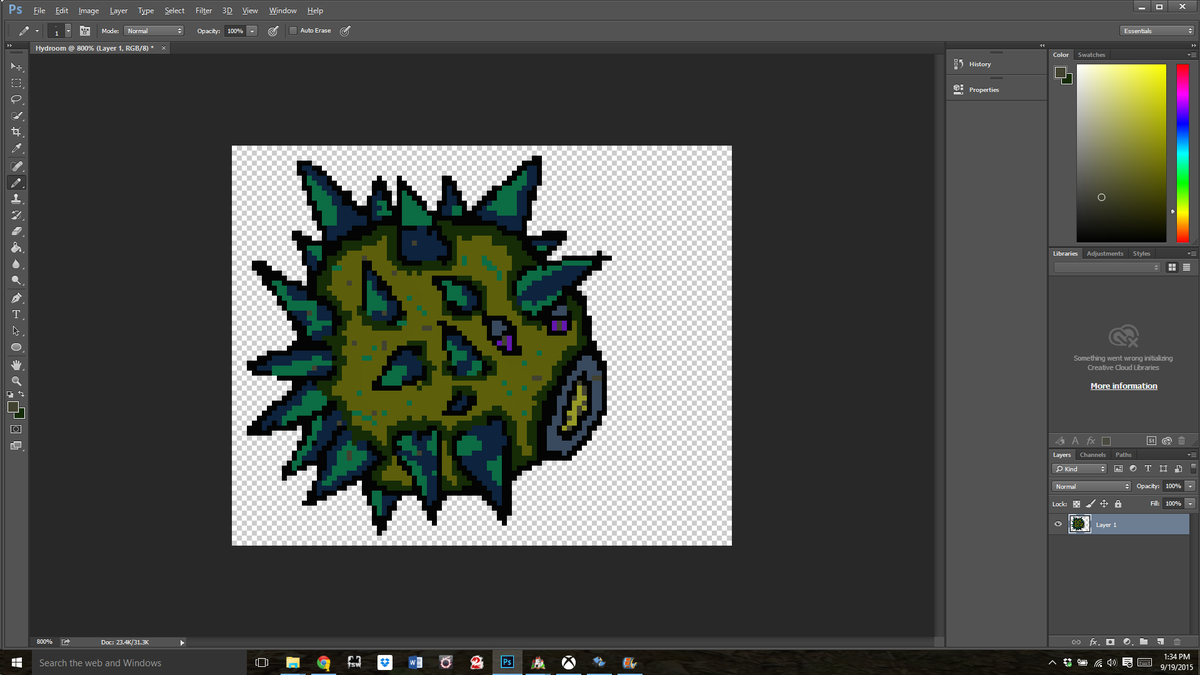Viewport: 1200px width, 675px height.
Task: Select the Blur tool
Action: (x=16, y=265)
